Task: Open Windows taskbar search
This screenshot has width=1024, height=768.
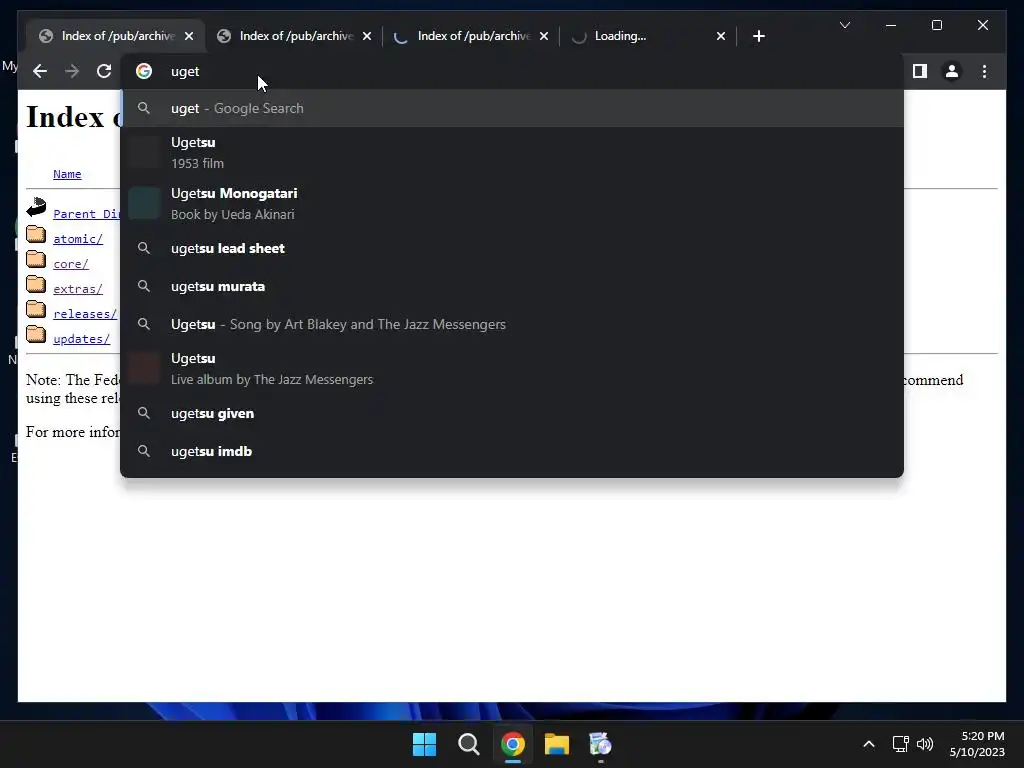Action: coord(468,744)
